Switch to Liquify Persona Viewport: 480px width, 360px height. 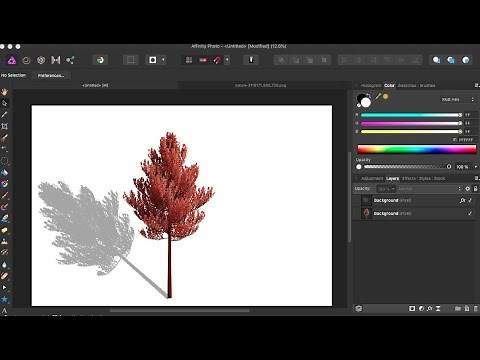pyautogui.click(x=26, y=60)
